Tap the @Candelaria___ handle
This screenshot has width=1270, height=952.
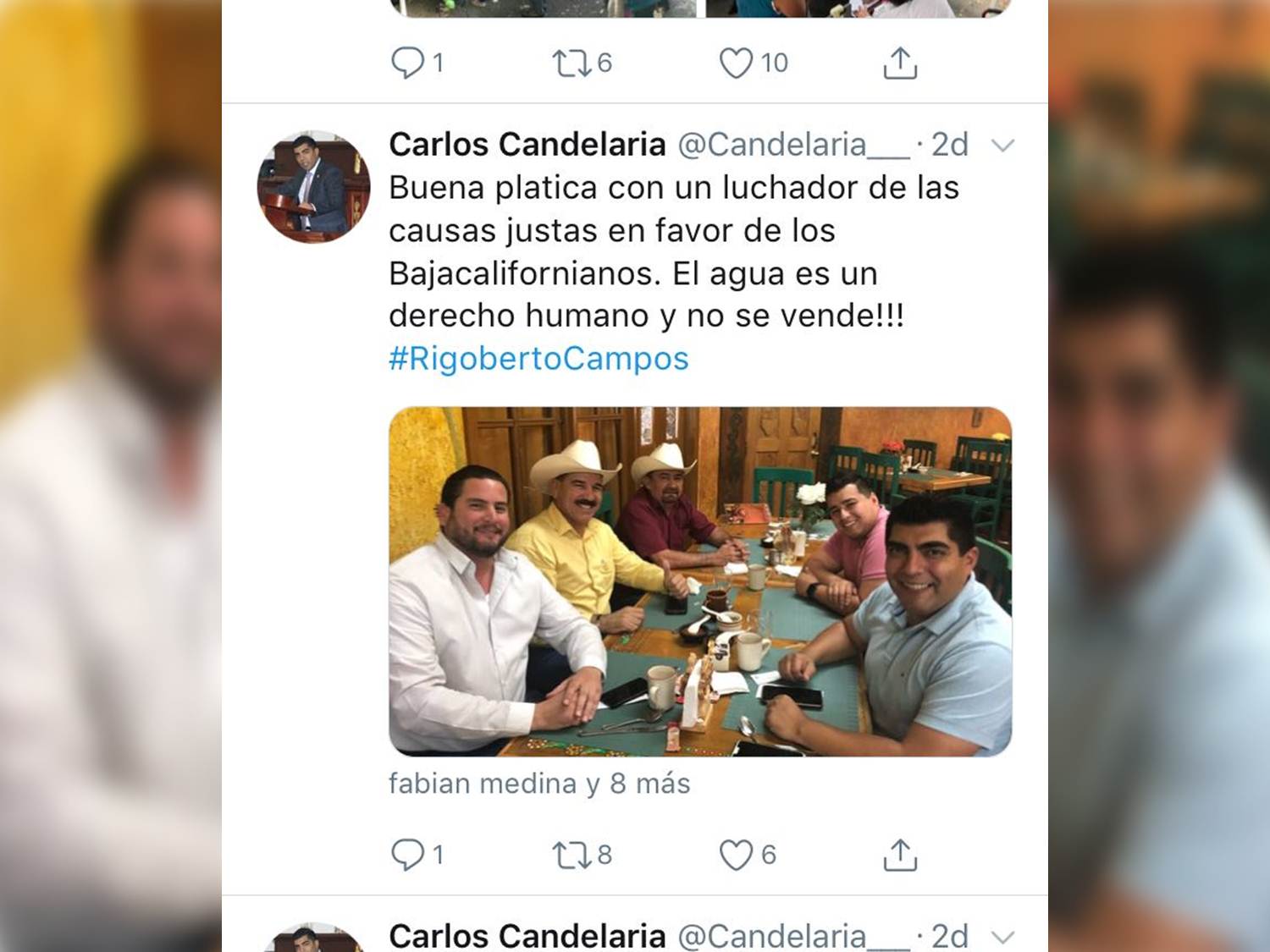(x=793, y=145)
